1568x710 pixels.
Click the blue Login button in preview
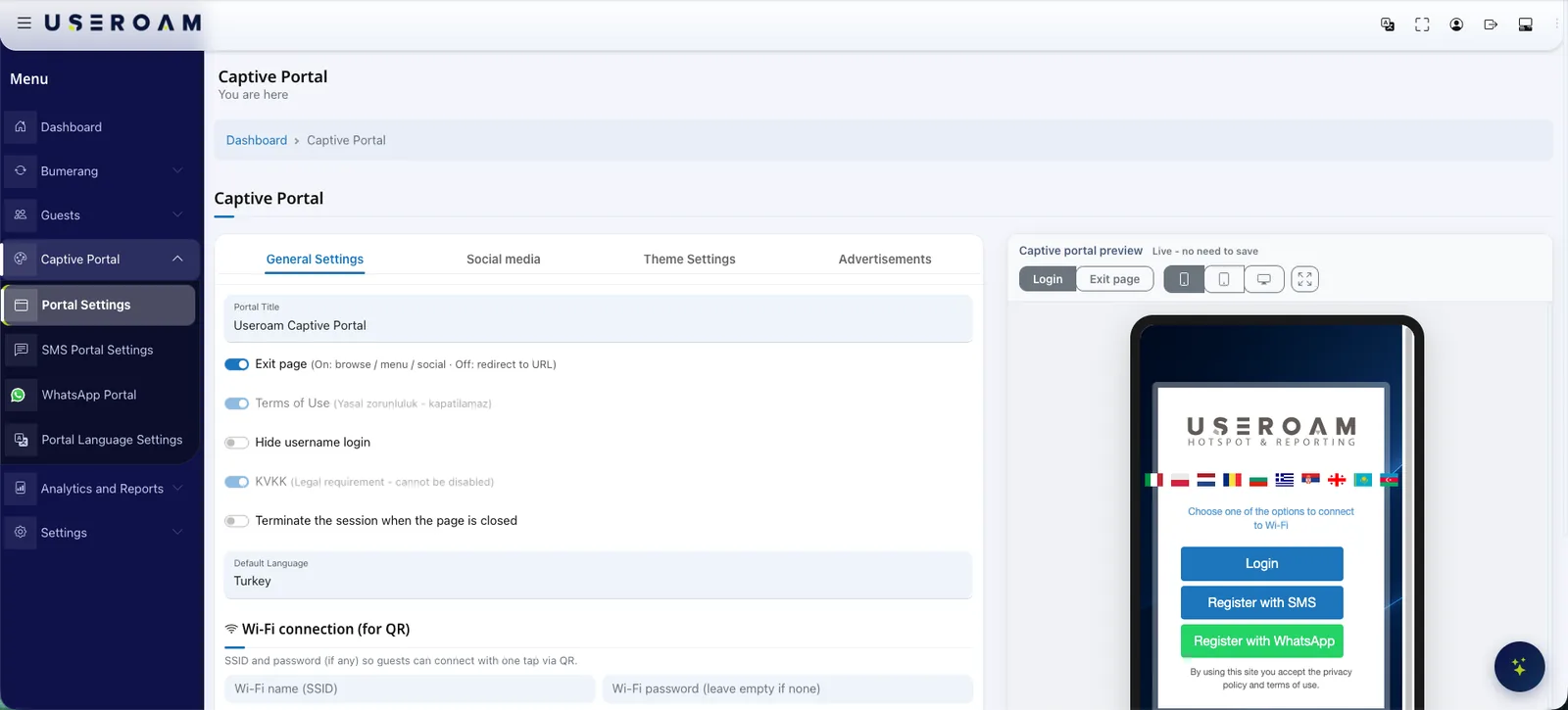click(x=1261, y=563)
